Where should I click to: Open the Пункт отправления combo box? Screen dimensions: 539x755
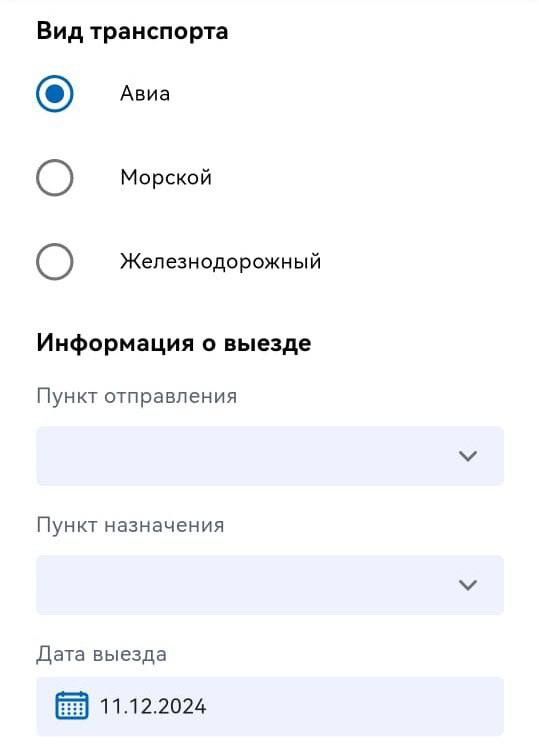click(270, 456)
